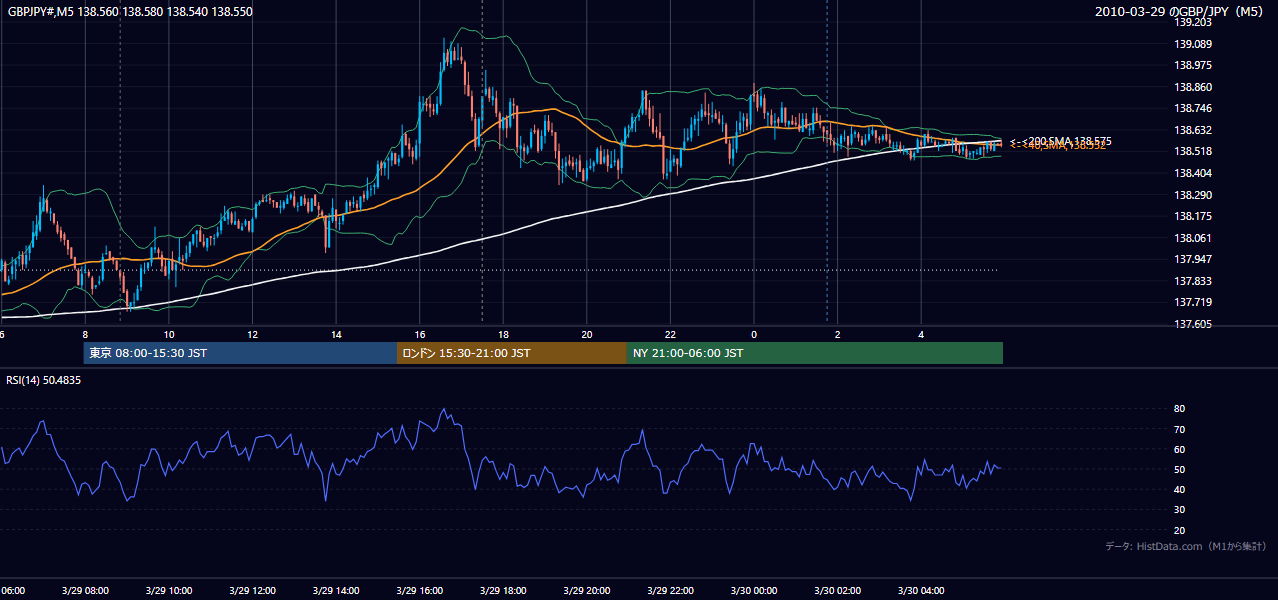Click the RSI scale value 50
Screen dimensions: 1278x600
pos(1179,469)
